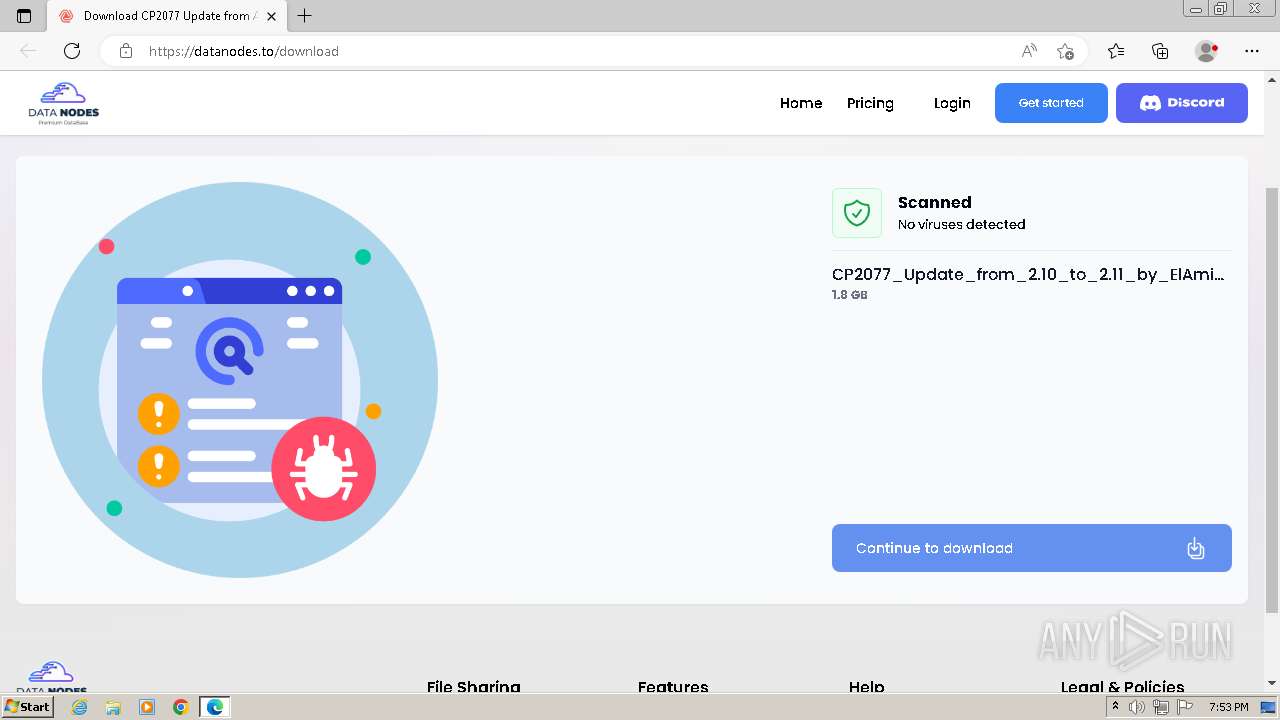The image size is (1280, 720).
Task: Open Settings and more ellipsis menu
Action: pyautogui.click(x=1252, y=51)
